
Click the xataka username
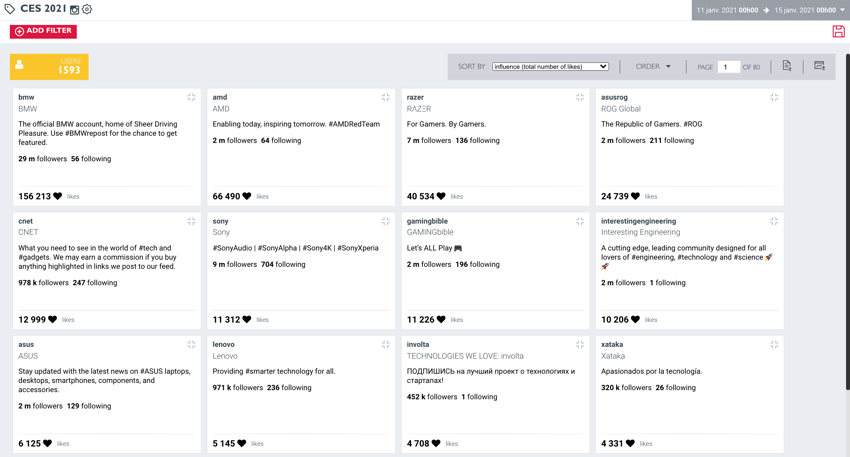tap(612, 345)
